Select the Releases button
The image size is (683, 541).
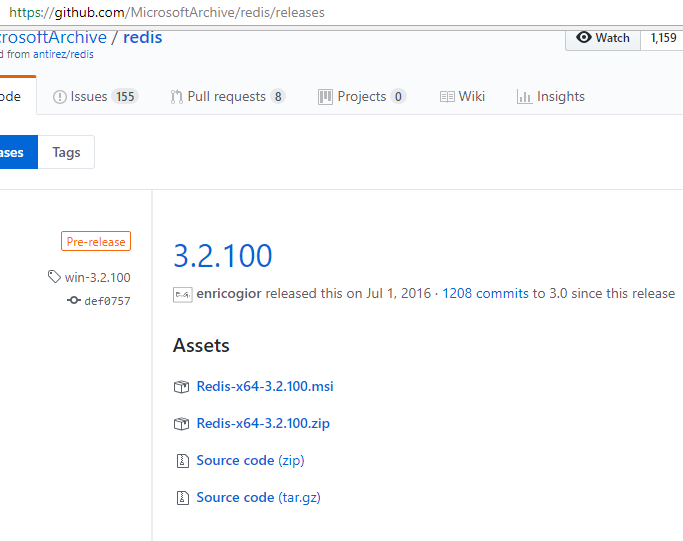pos(18,152)
